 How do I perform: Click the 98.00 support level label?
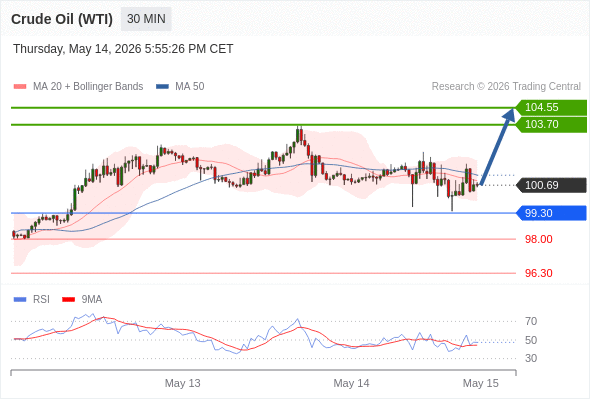point(538,239)
